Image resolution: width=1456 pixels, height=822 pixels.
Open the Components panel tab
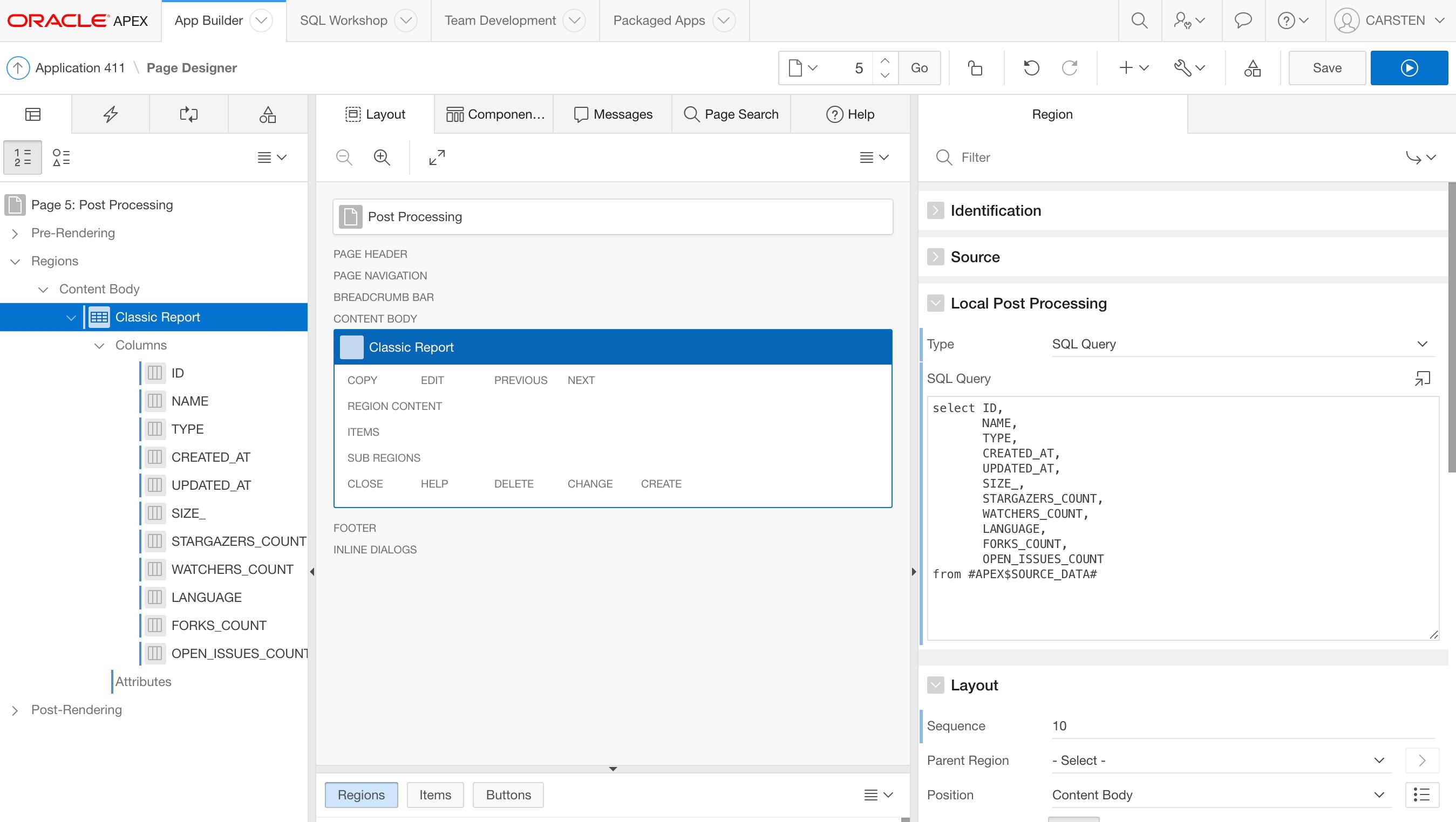click(x=495, y=113)
